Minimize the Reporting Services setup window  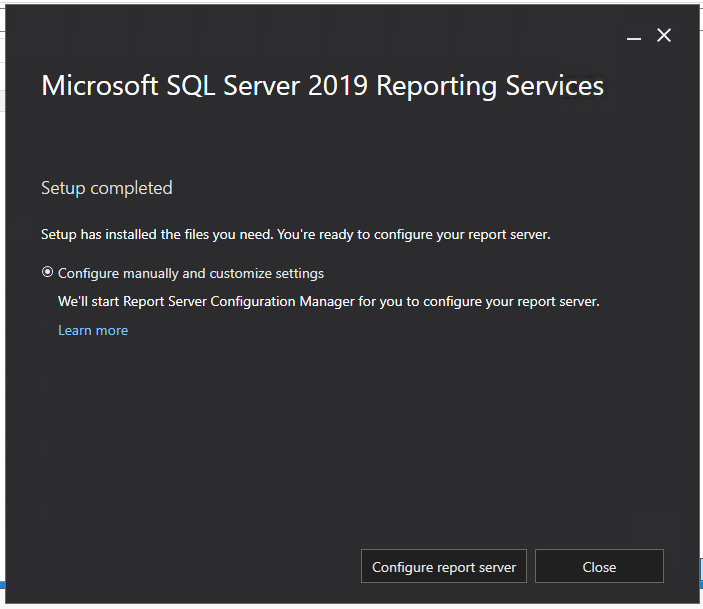[x=633, y=36]
